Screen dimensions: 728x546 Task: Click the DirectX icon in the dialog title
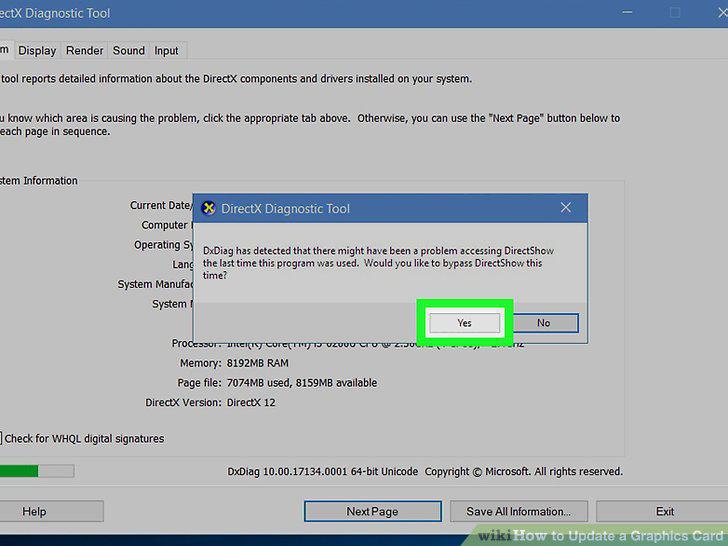click(209, 208)
